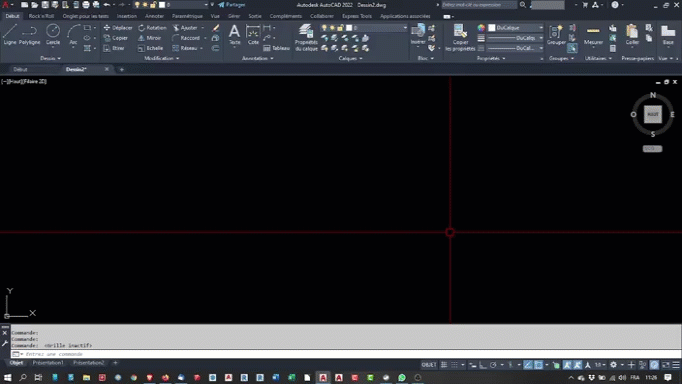Click the erase tool icon in Modification
This screenshot has width=682, height=384.
click(x=216, y=28)
